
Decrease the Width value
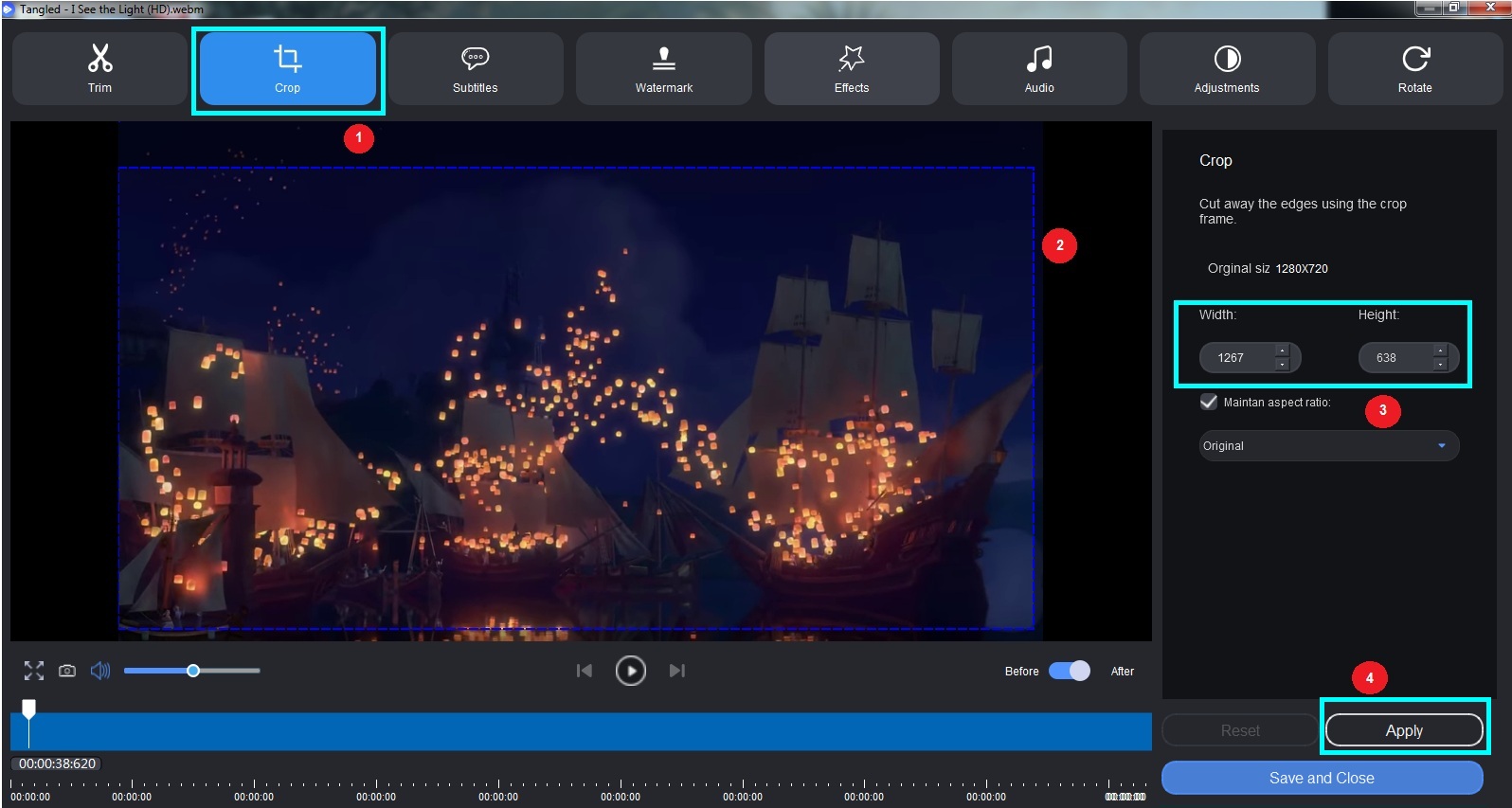[1282, 365]
